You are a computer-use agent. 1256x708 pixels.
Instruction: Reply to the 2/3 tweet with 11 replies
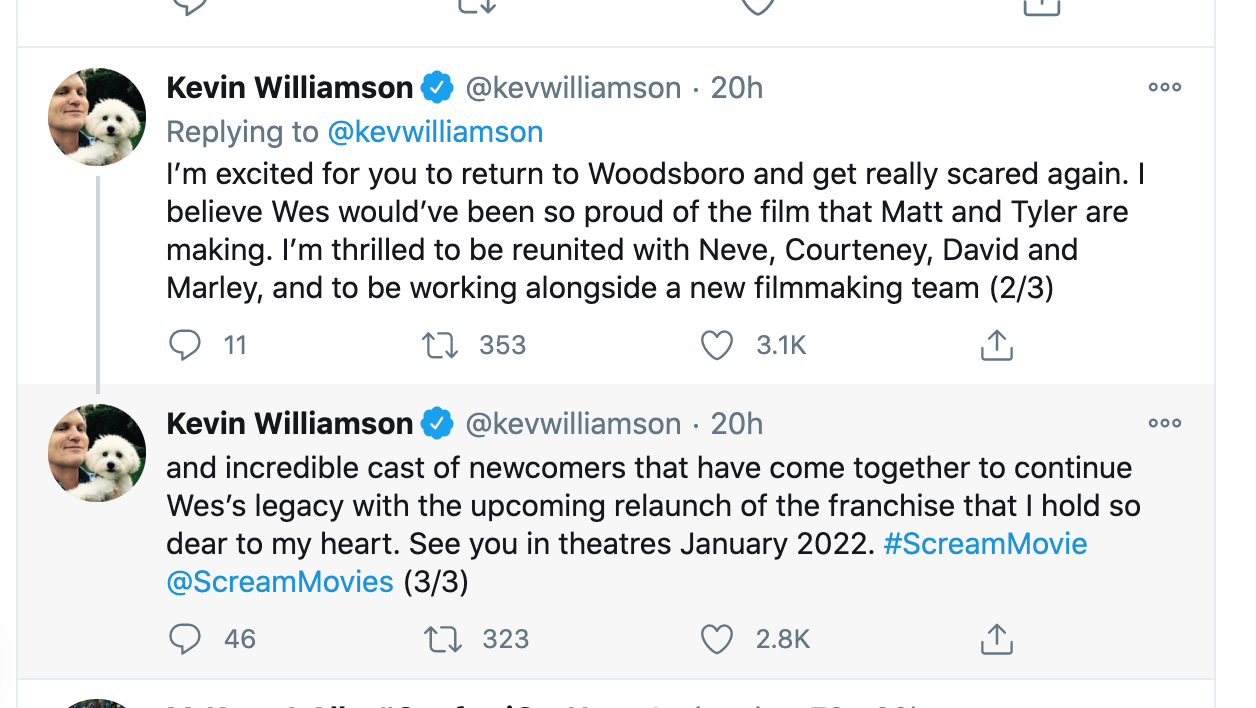pos(185,346)
